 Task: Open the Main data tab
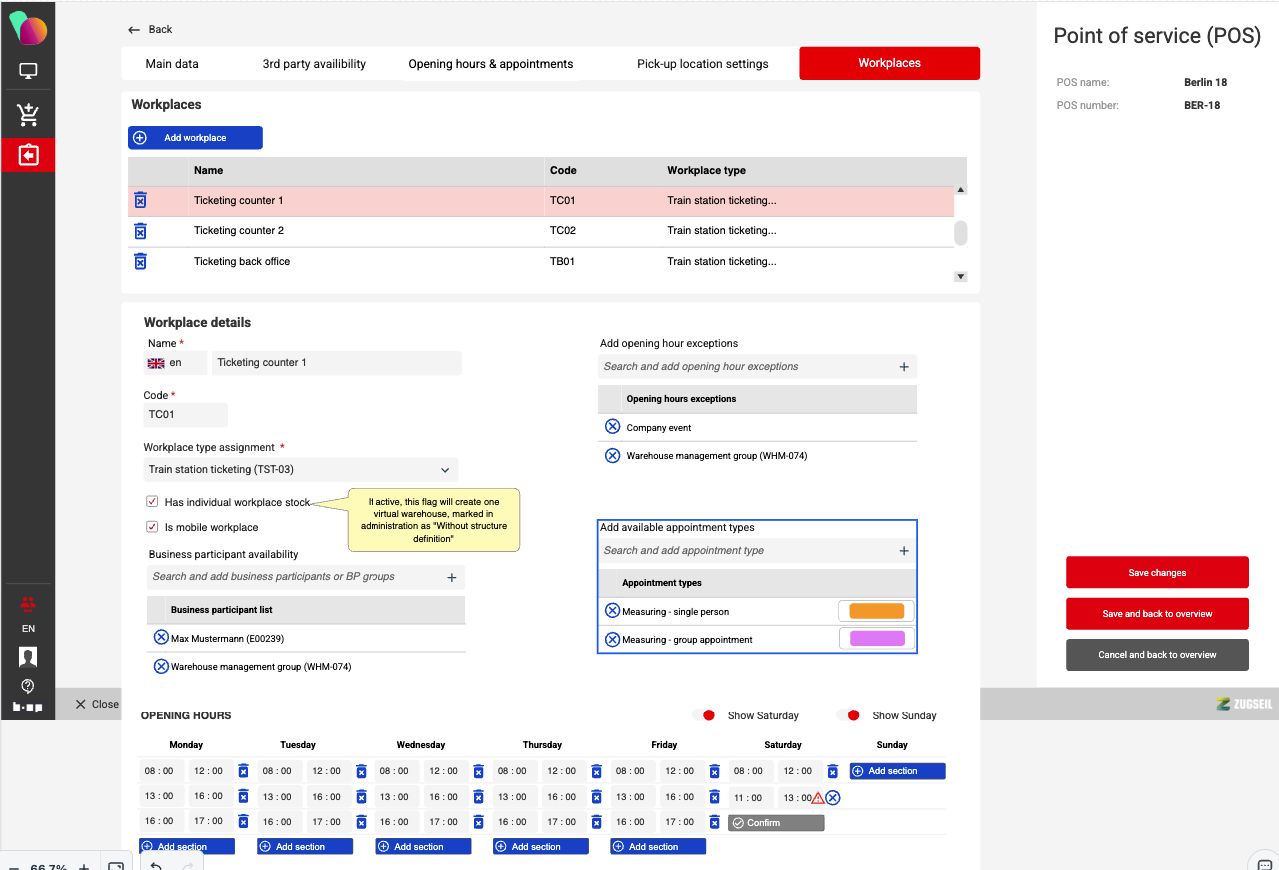(172, 64)
